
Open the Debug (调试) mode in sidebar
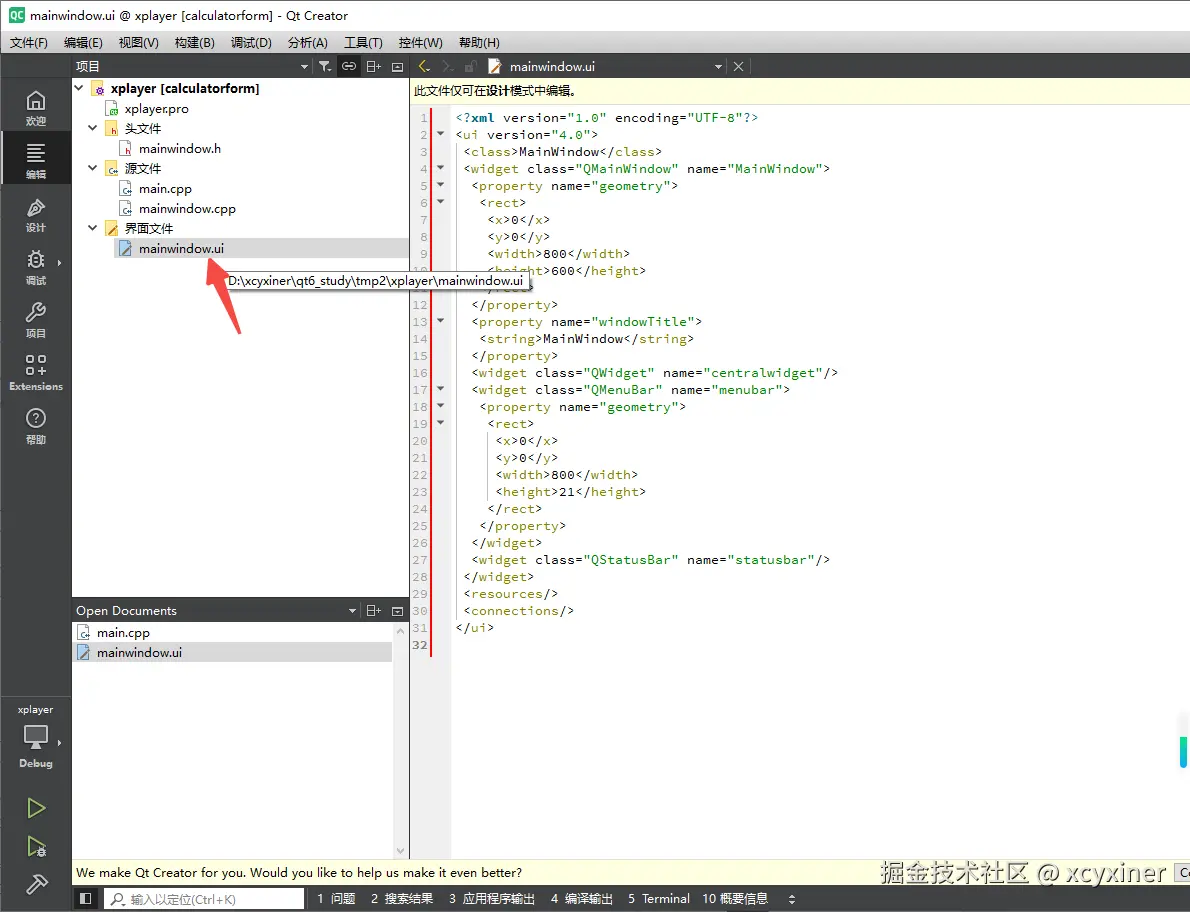tap(36, 267)
